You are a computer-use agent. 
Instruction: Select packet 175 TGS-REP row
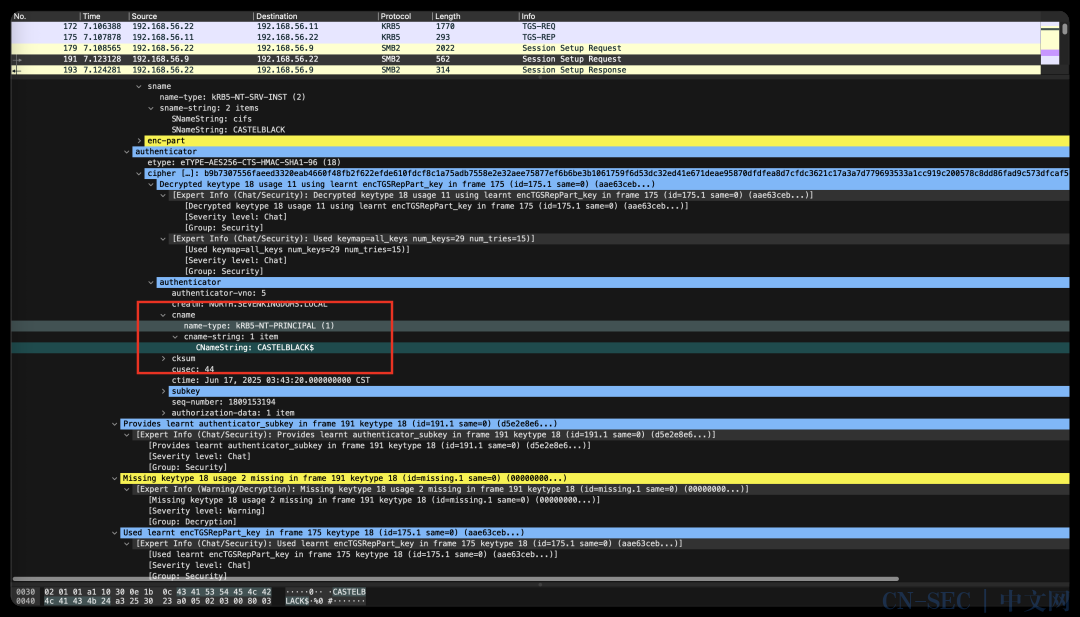525,37
